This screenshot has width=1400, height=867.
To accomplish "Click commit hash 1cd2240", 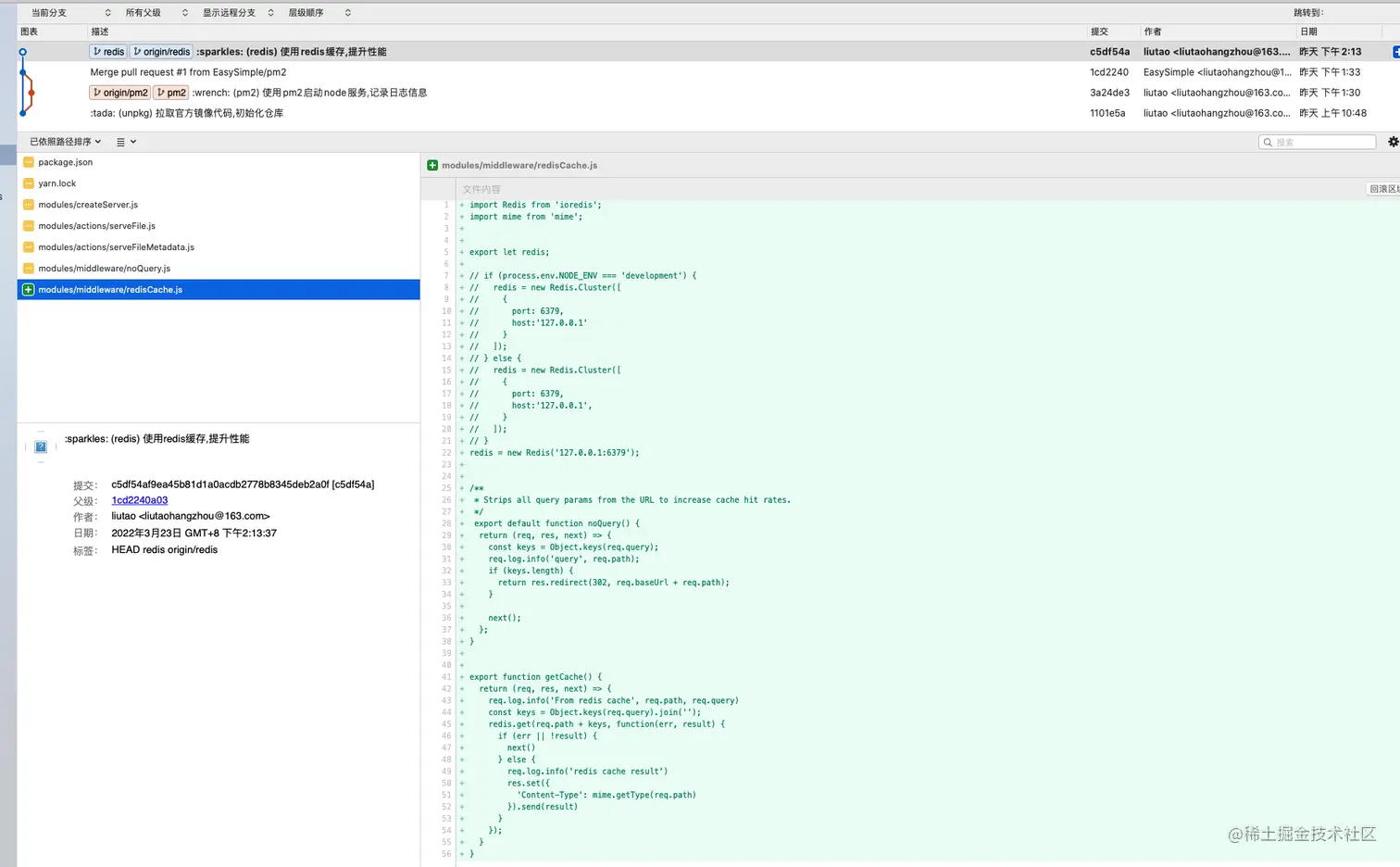I will point(1109,72).
